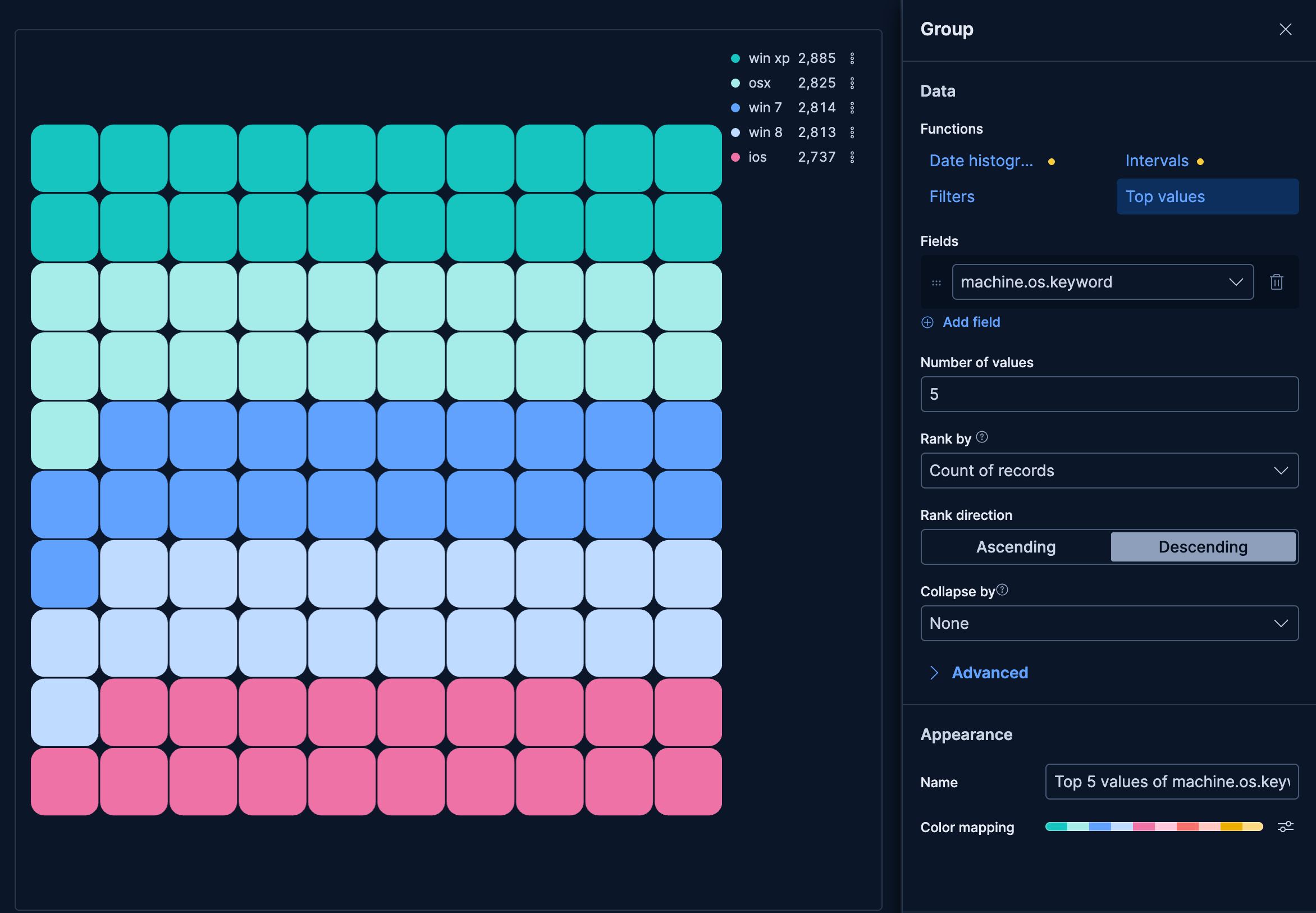Click the Rank by help icon
1316x913 pixels.
point(982,437)
